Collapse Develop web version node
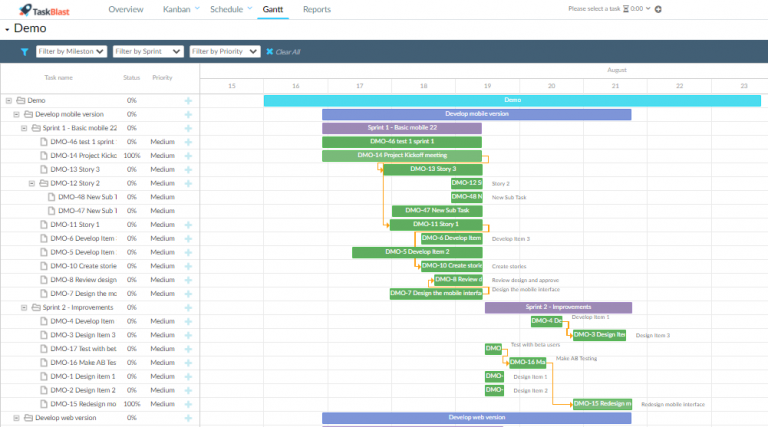 16,418
